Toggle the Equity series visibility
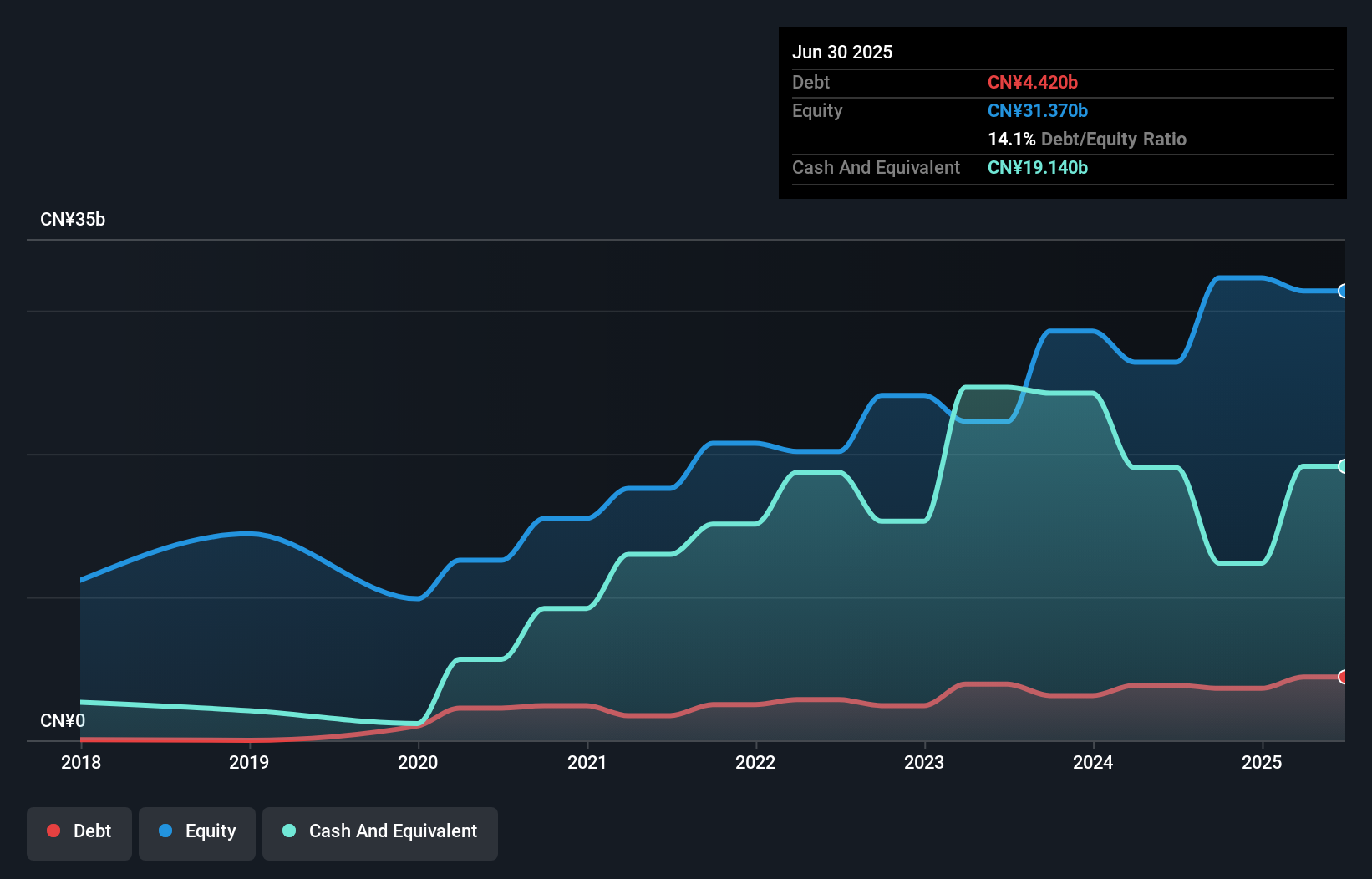This screenshot has width=1372, height=879. [197, 833]
